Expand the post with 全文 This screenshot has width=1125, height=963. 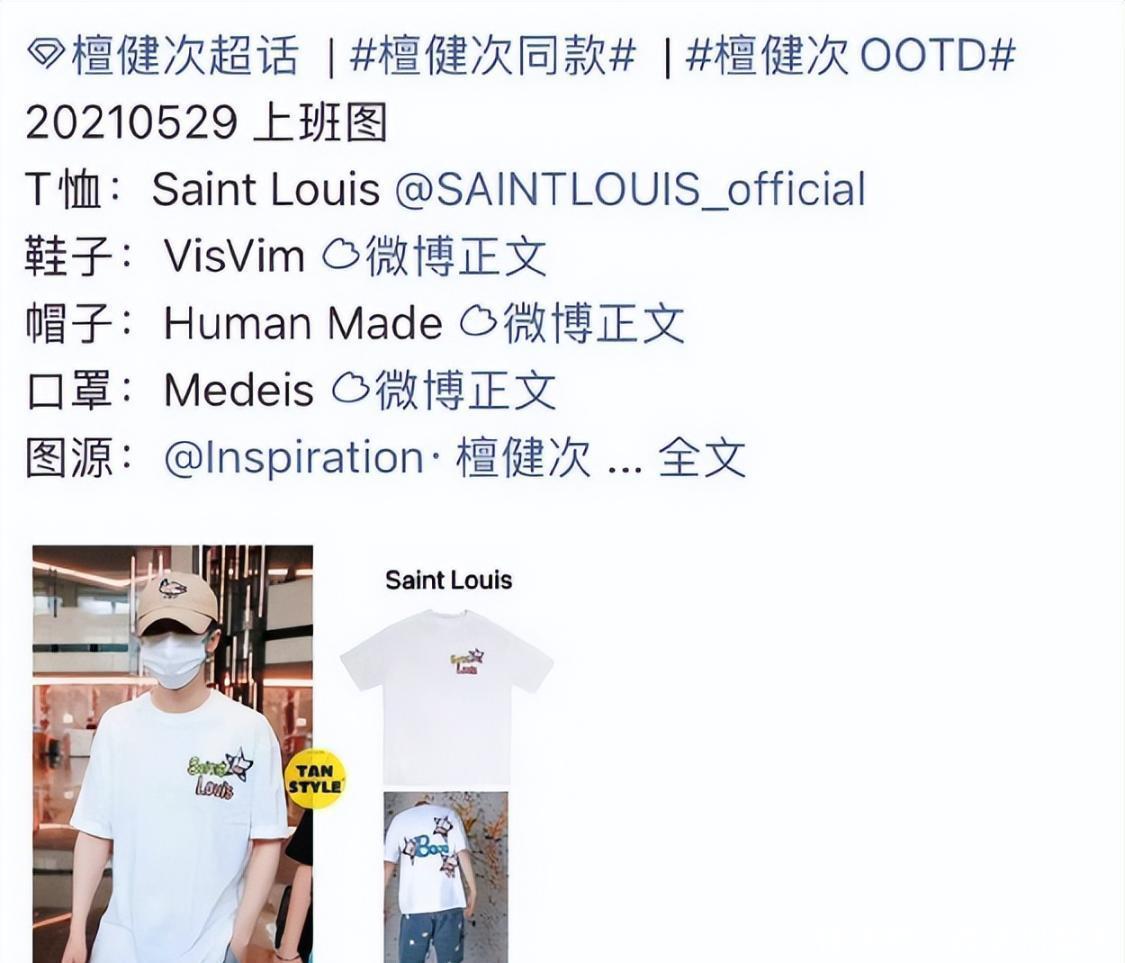point(702,458)
